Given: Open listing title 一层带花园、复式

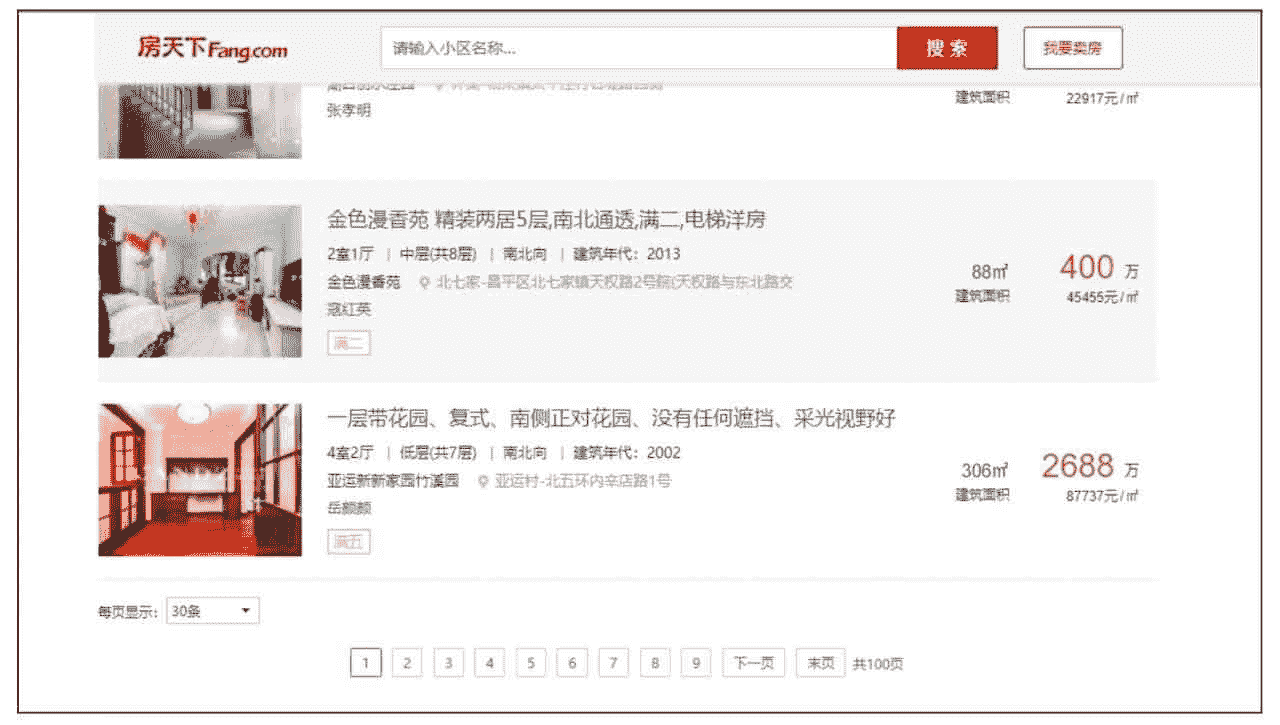Looking at the screenshot, I should tap(611, 419).
